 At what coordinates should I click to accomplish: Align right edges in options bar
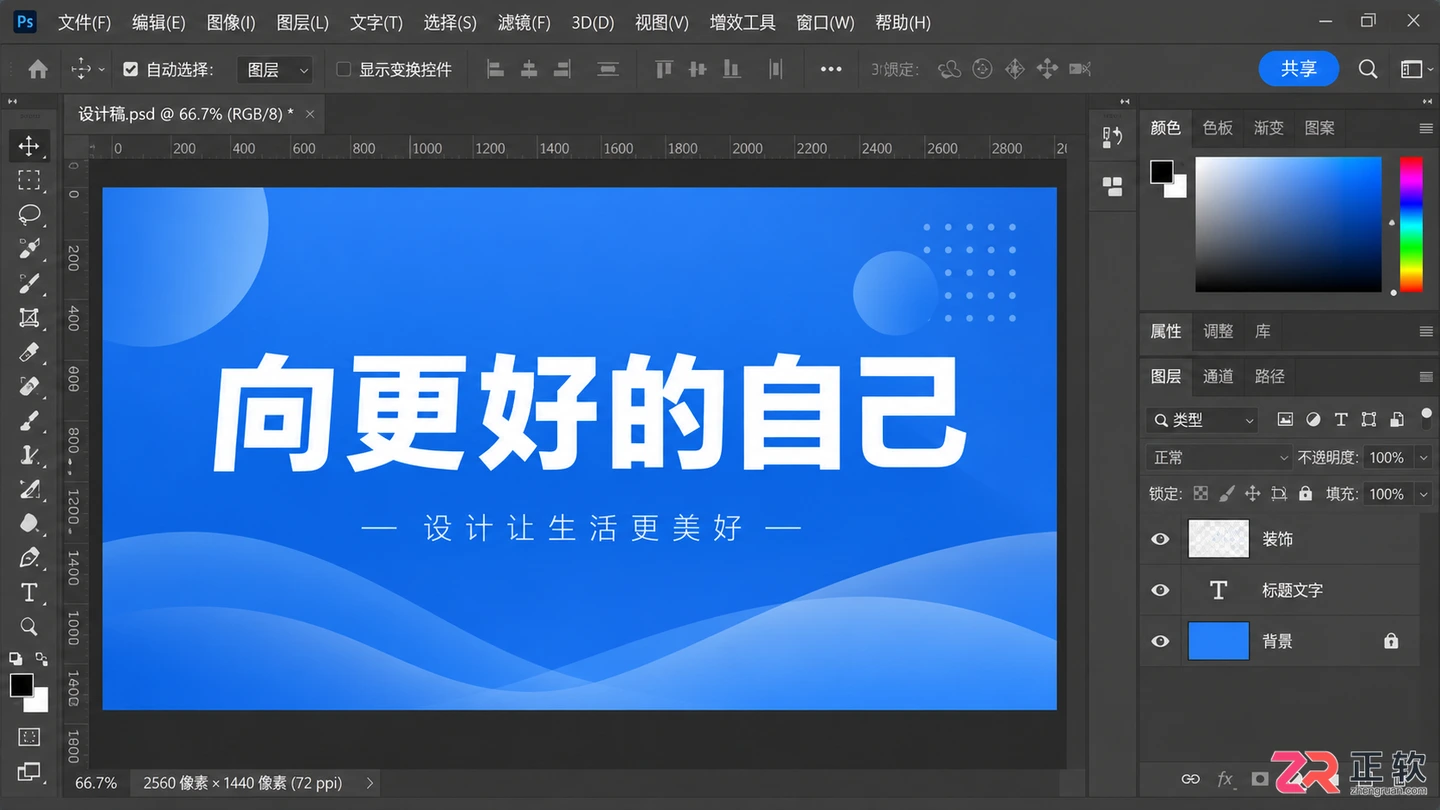pyautogui.click(x=562, y=69)
